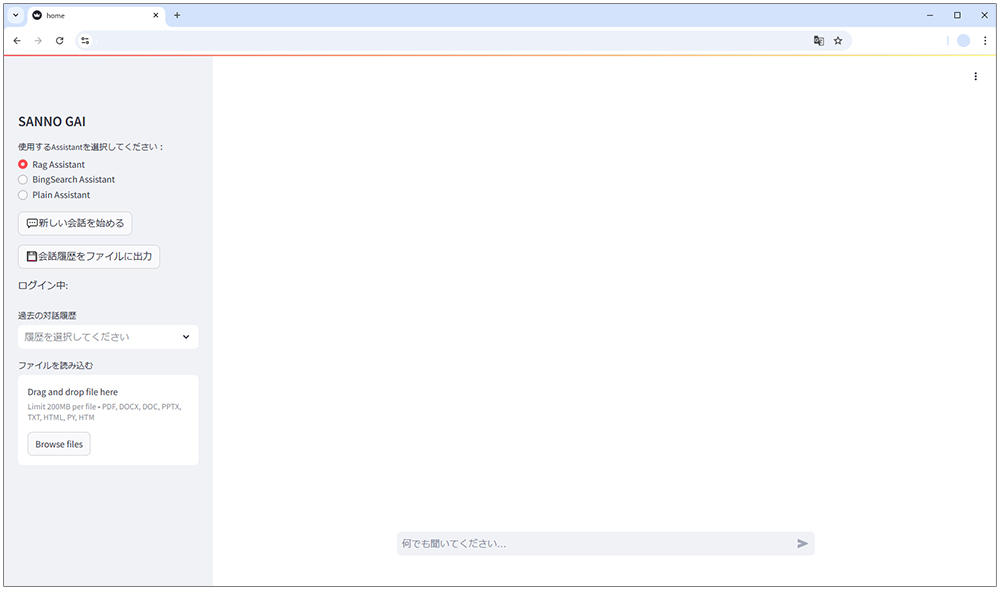Image resolution: width=1000 pixels, height=590 pixels.
Task: Click the browser back arrow
Action: tap(17, 41)
